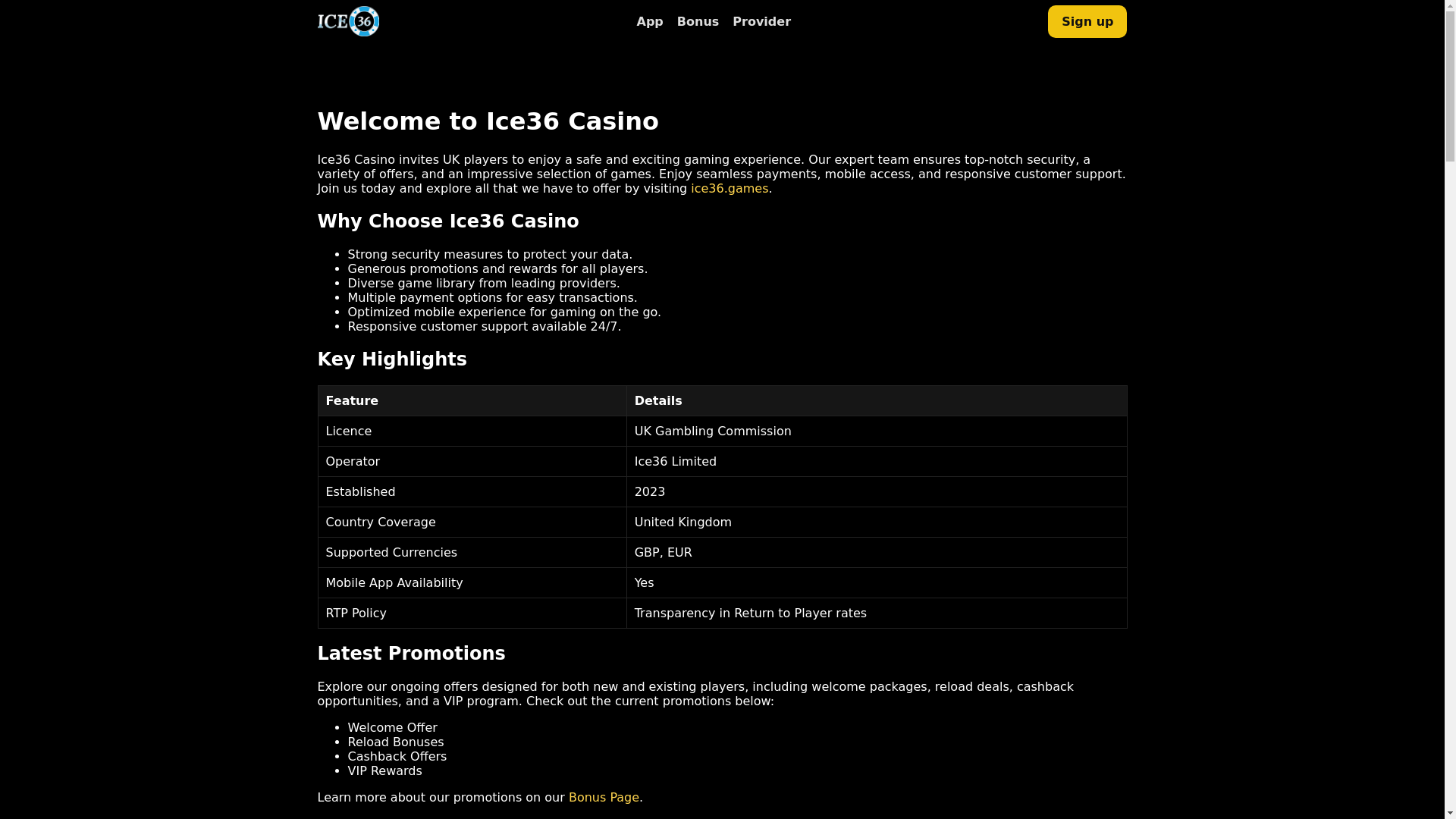Click the 'RTP Policy' cell

[472, 613]
